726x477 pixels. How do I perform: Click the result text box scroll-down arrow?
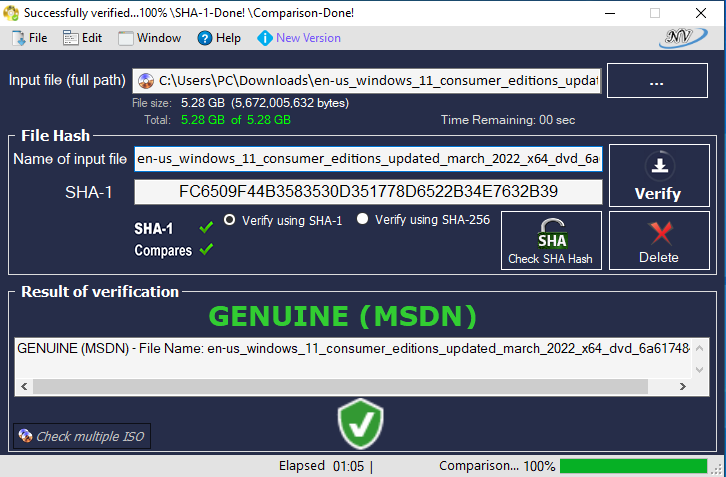pyautogui.click(x=700, y=370)
